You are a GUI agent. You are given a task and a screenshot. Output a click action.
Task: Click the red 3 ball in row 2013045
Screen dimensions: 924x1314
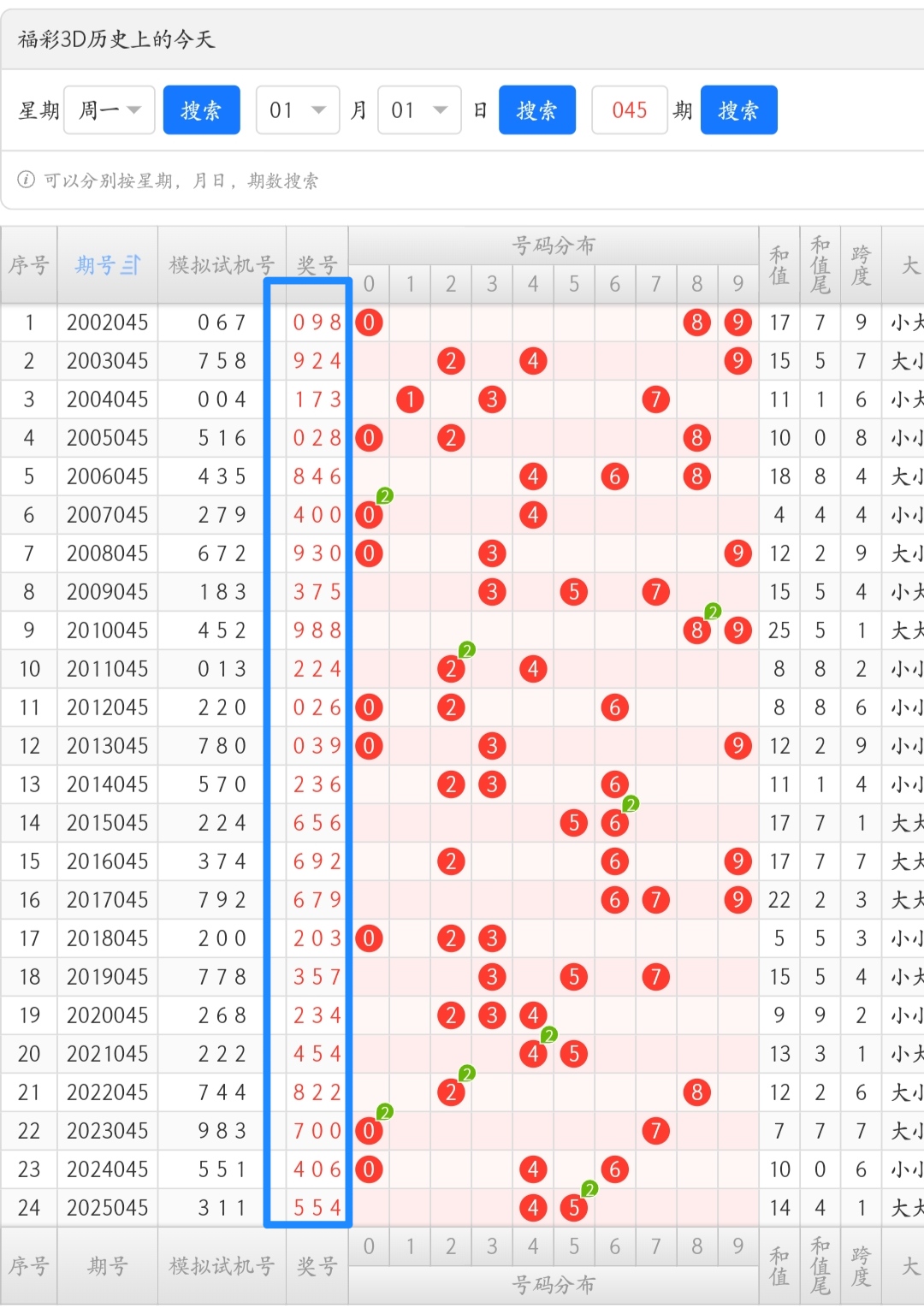point(492,746)
